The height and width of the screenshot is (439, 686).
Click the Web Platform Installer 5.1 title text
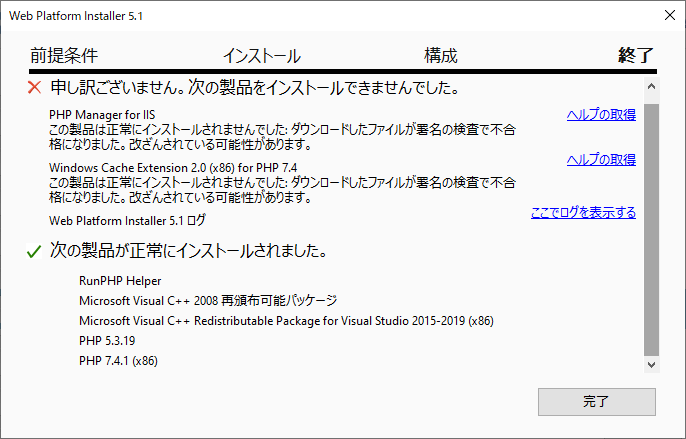coord(76,16)
